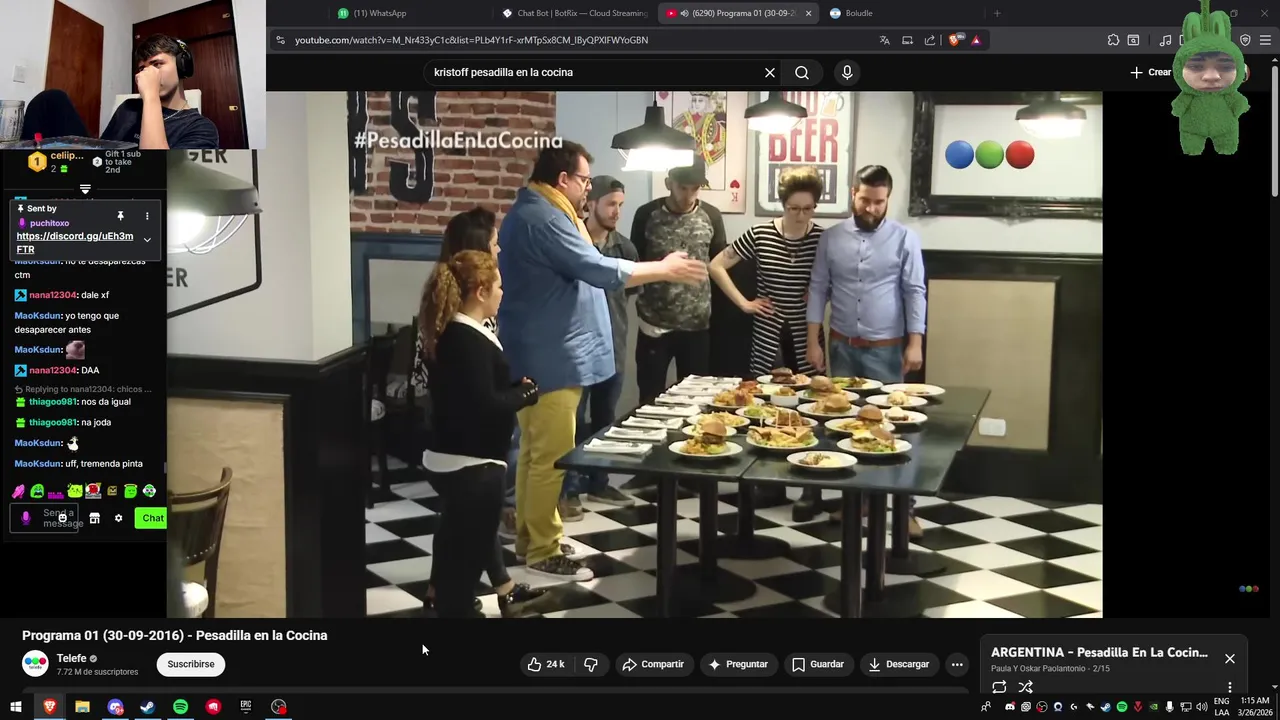Open Brave Rewards triangle icon
This screenshot has width=1280, height=720.
pos(976,40)
